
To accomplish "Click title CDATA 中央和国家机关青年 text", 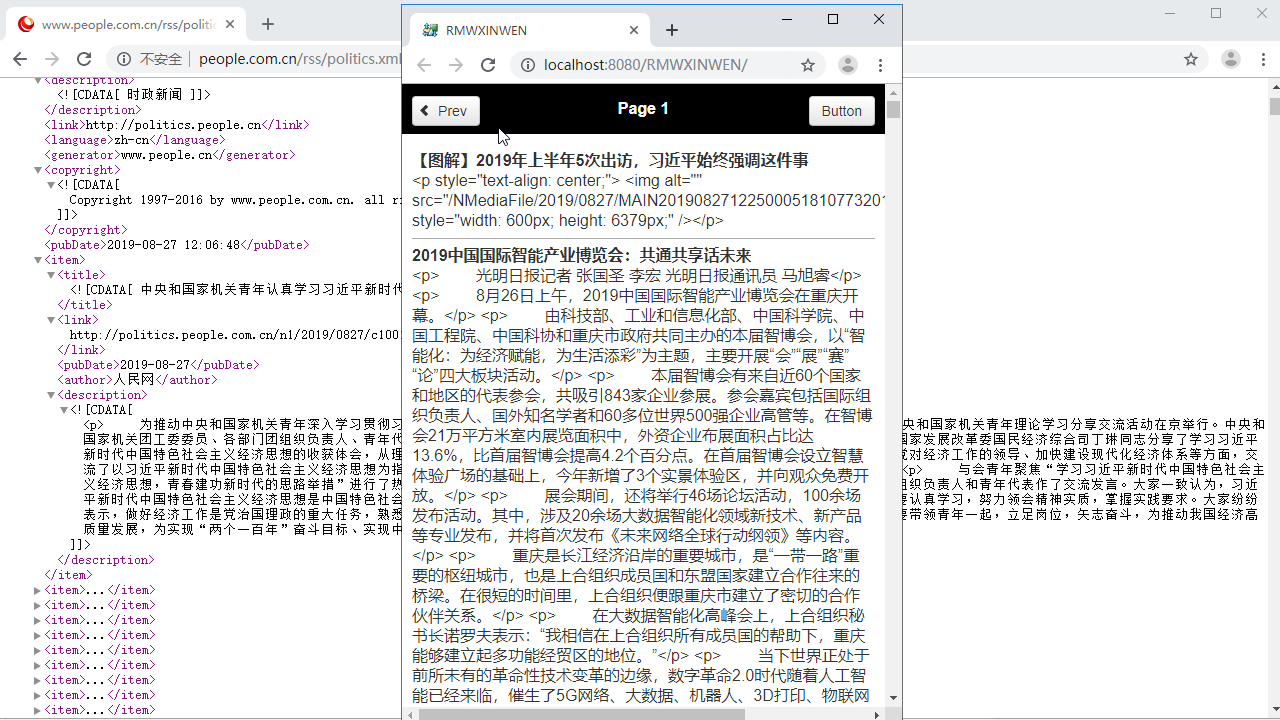I will click(236, 290).
